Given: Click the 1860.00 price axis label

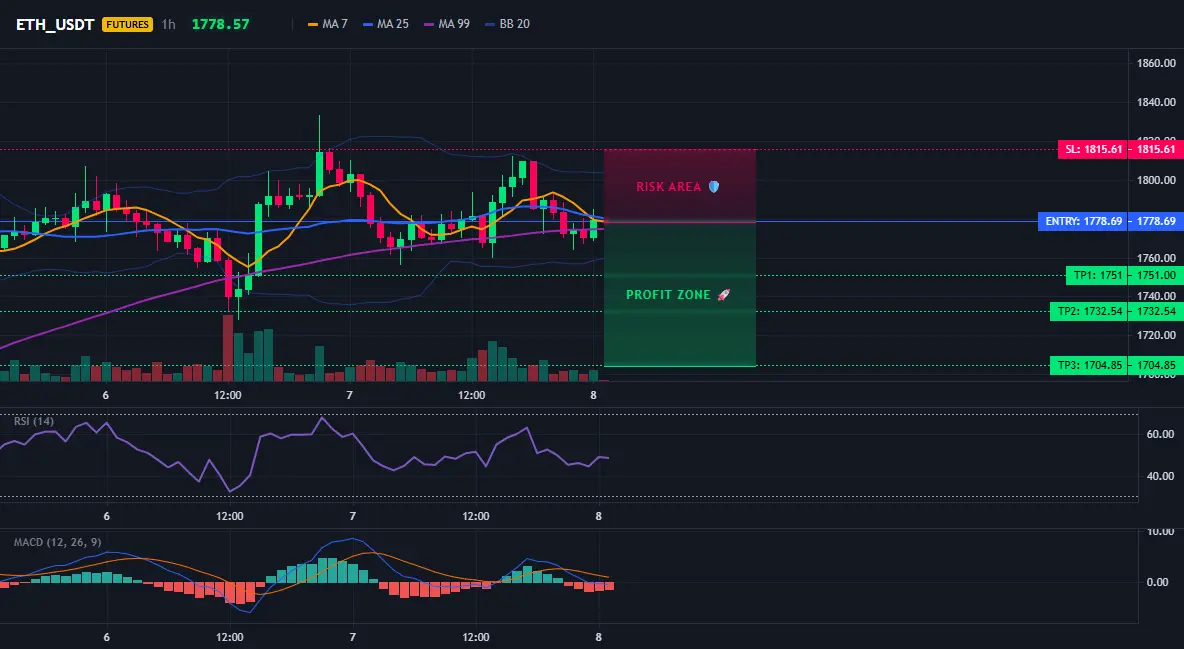Looking at the screenshot, I should tap(1156, 63).
